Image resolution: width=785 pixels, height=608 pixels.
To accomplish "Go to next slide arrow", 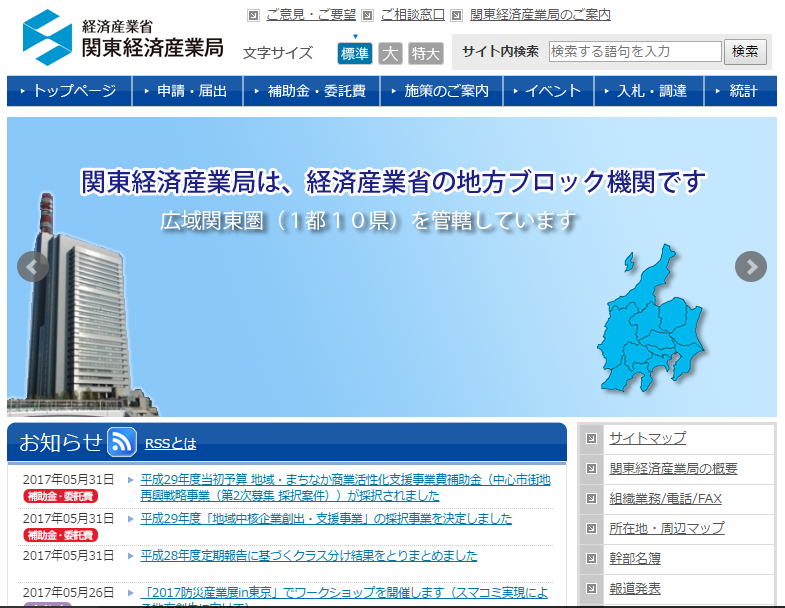I will pos(750,267).
